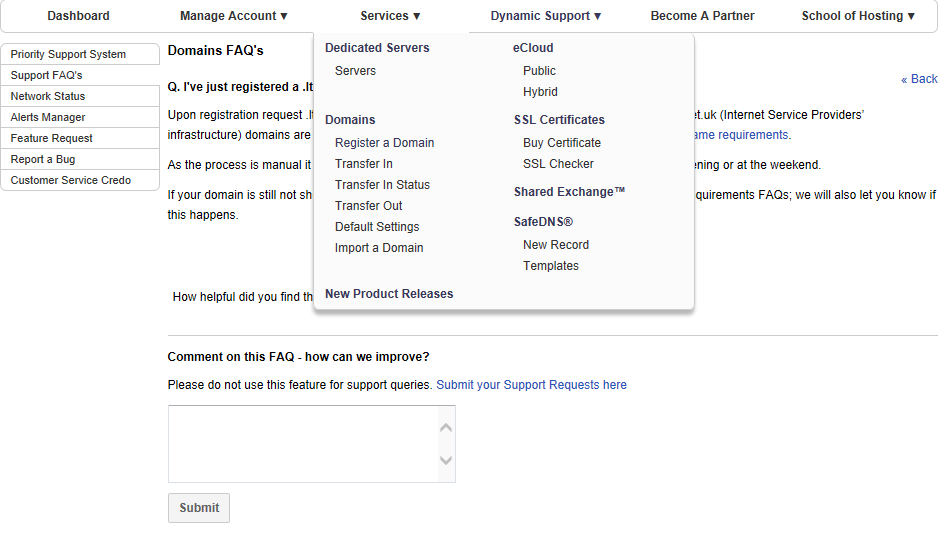The image size is (941, 536).
Task: Open the Services dropdown menu
Action: tap(390, 16)
